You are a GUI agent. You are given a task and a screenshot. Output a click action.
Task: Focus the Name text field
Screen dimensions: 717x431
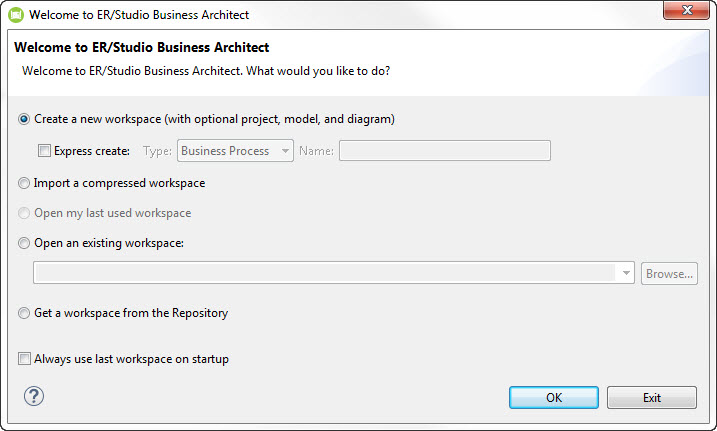[444, 151]
